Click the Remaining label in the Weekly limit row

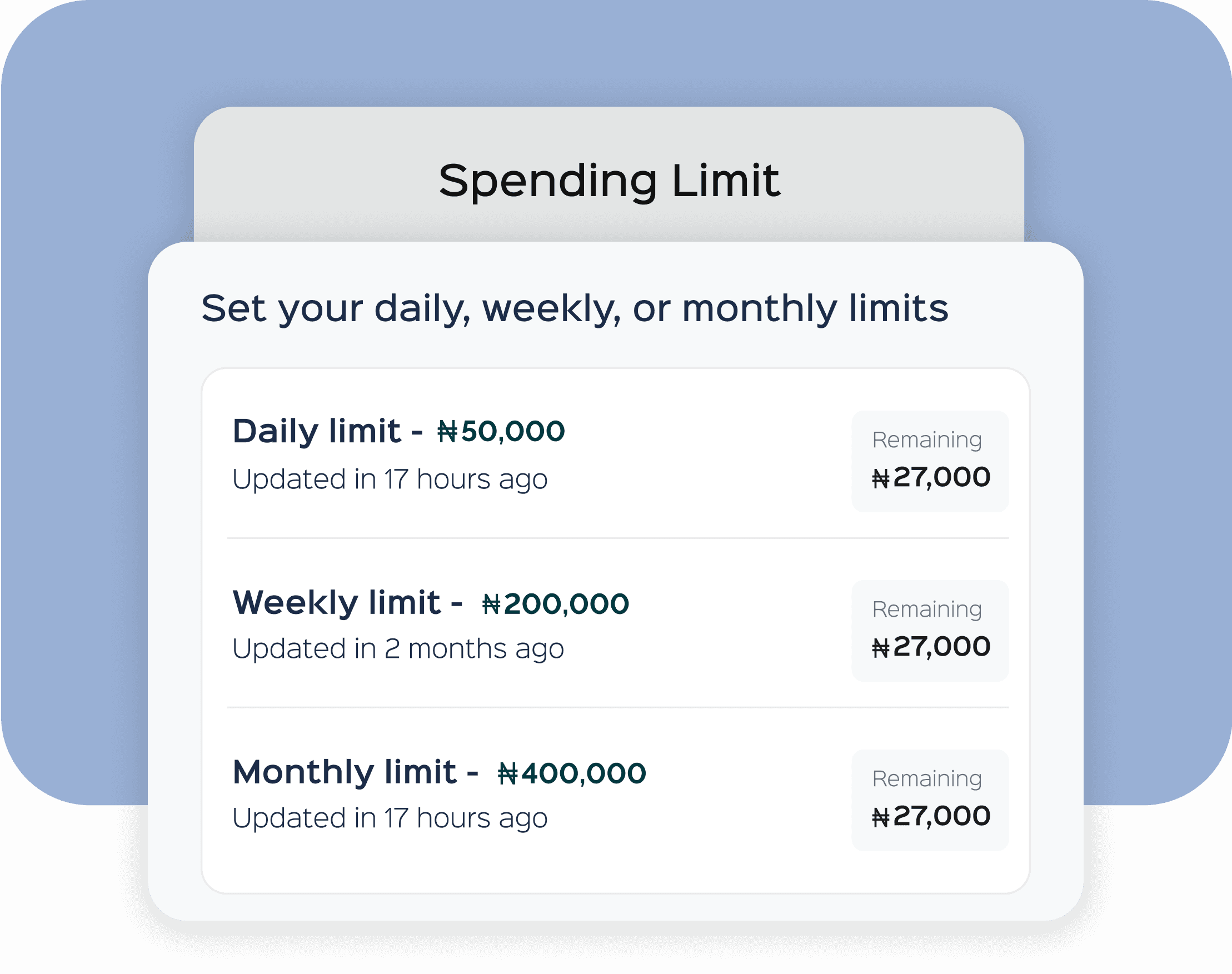click(927, 609)
